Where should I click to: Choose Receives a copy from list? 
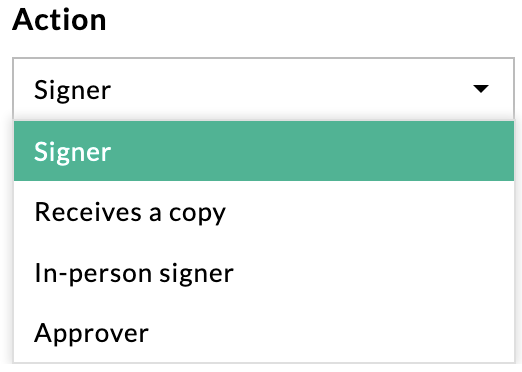[x=264, y=212]
